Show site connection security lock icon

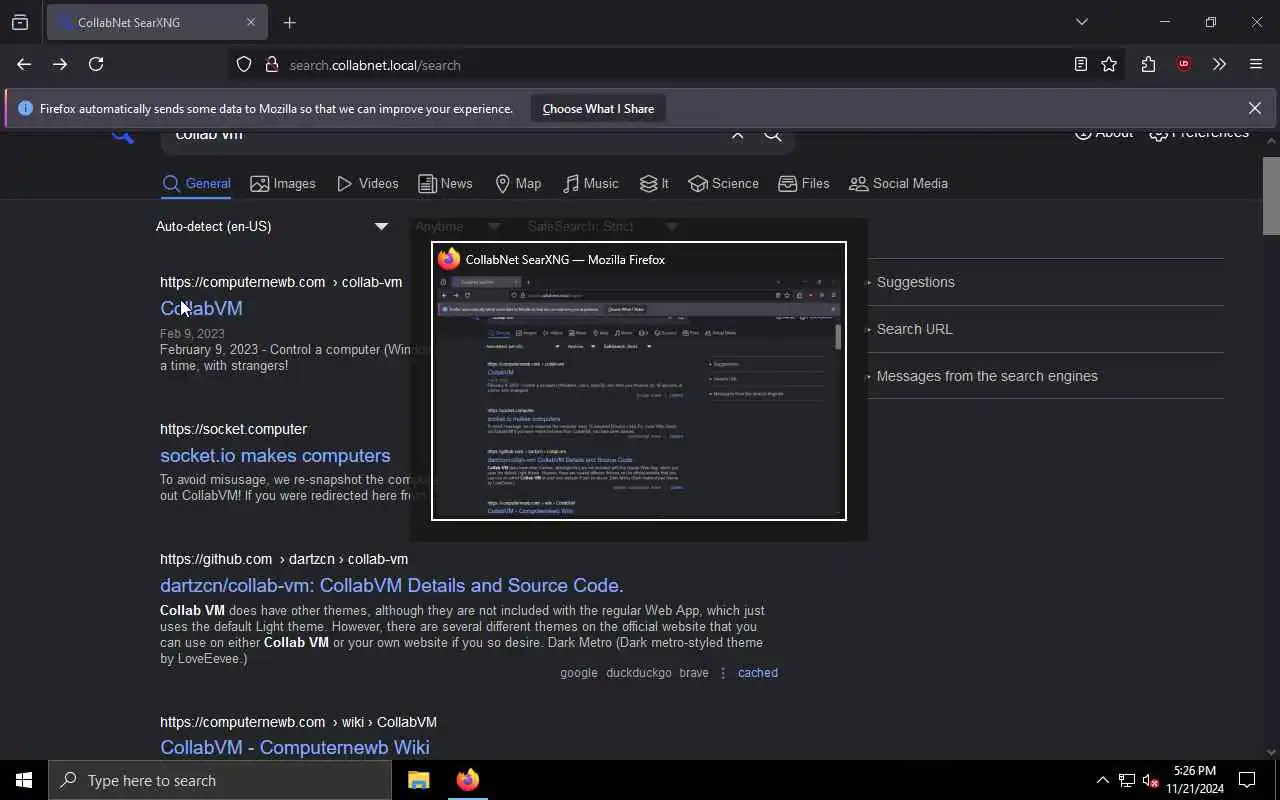point(271,64)
